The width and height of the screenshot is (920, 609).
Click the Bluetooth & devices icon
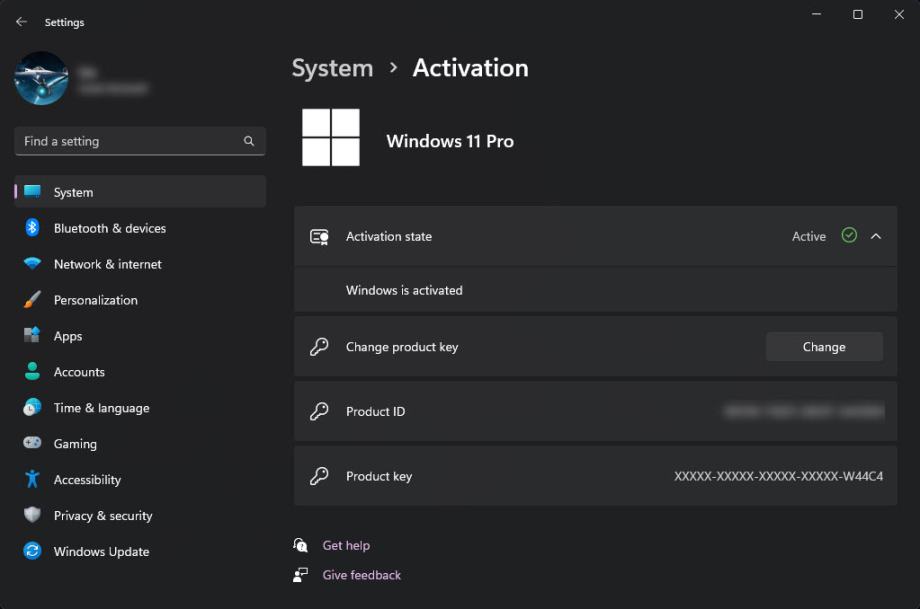click(32, 228)
